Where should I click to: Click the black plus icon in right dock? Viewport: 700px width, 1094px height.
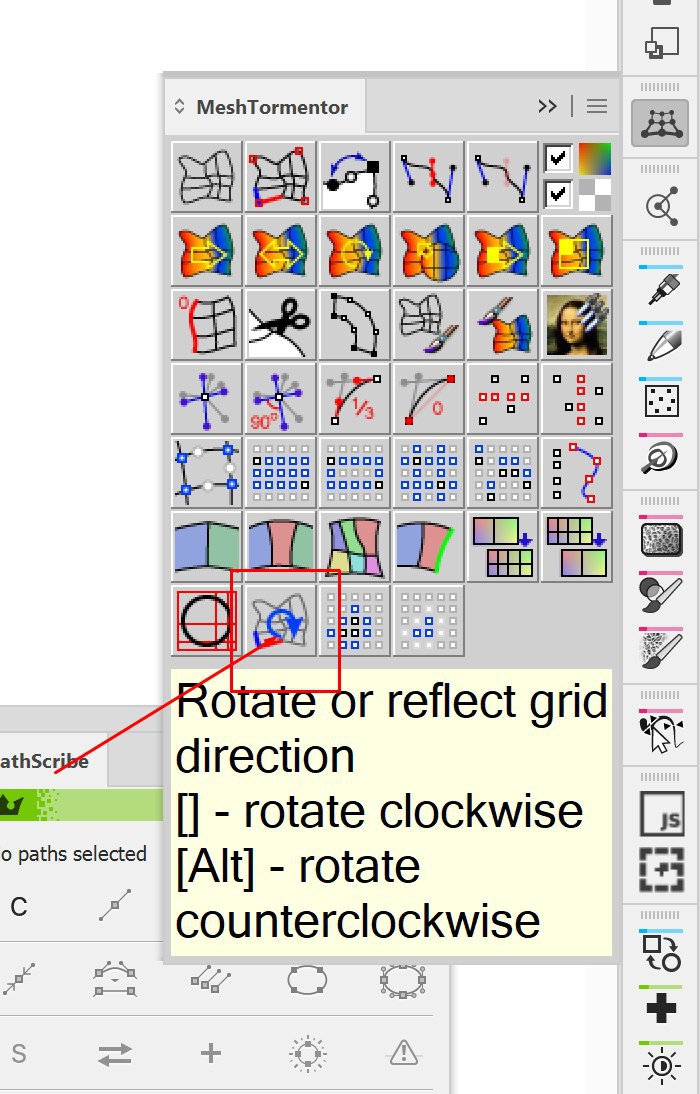(660, 1008)
